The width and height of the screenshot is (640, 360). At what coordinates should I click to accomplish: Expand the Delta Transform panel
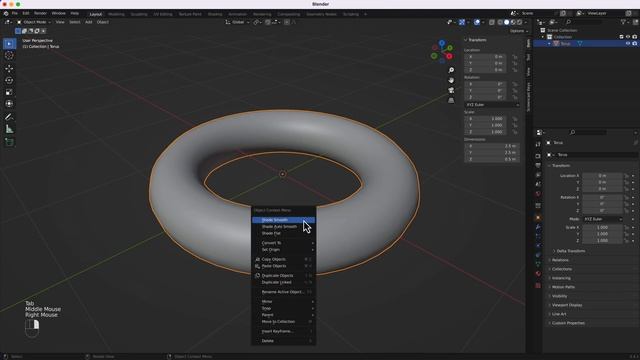(x=570, y=251)
